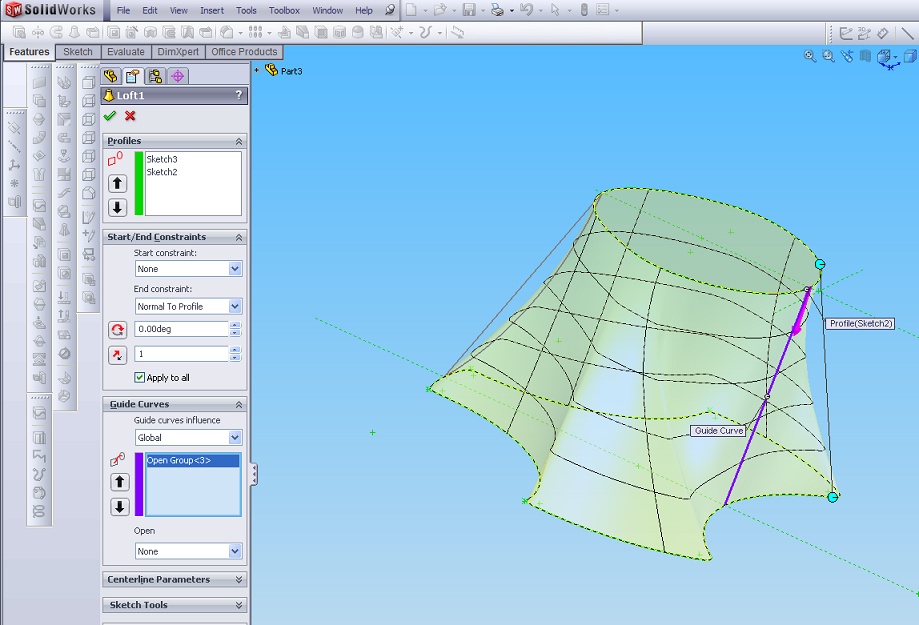Viewport: 919px width, 625px height.
Task: Undo last action icon
Action: 526,10
